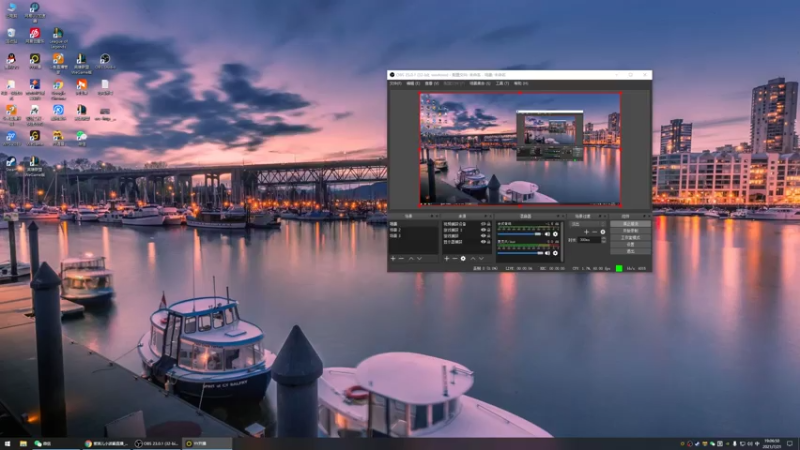This screenshot has height=450, width=800.
Task: Hide the 视频捕获设备 source with its eye icon
Action: click(x=484, y=224)
